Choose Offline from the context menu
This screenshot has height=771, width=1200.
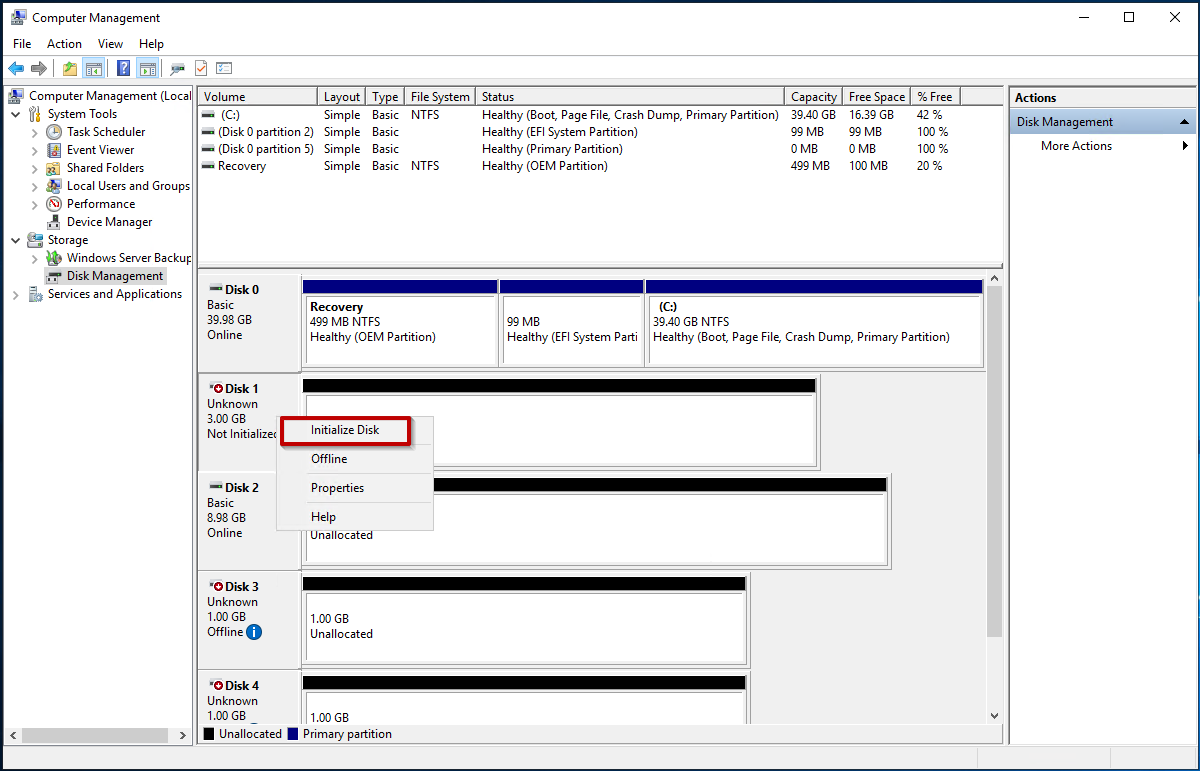coord(355,459)
